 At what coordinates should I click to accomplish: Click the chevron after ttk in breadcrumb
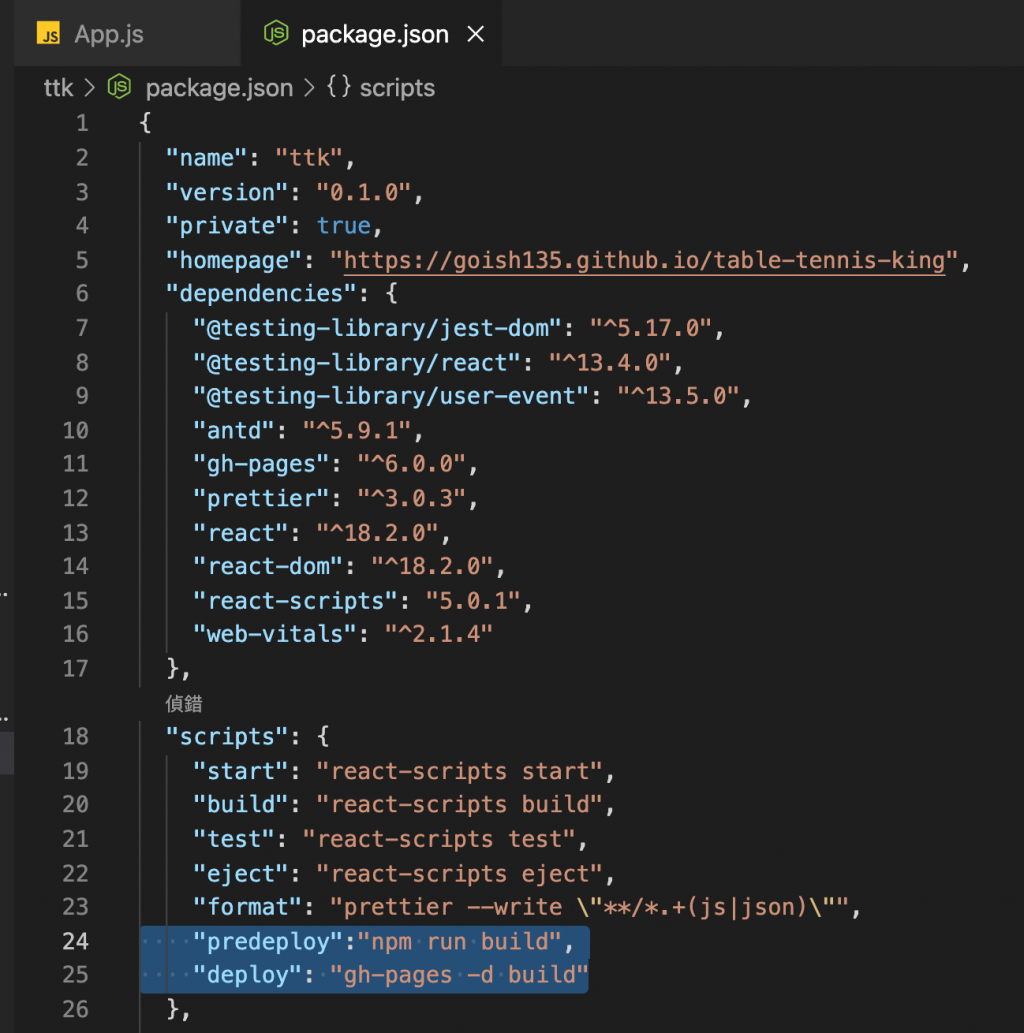point(88,88)
